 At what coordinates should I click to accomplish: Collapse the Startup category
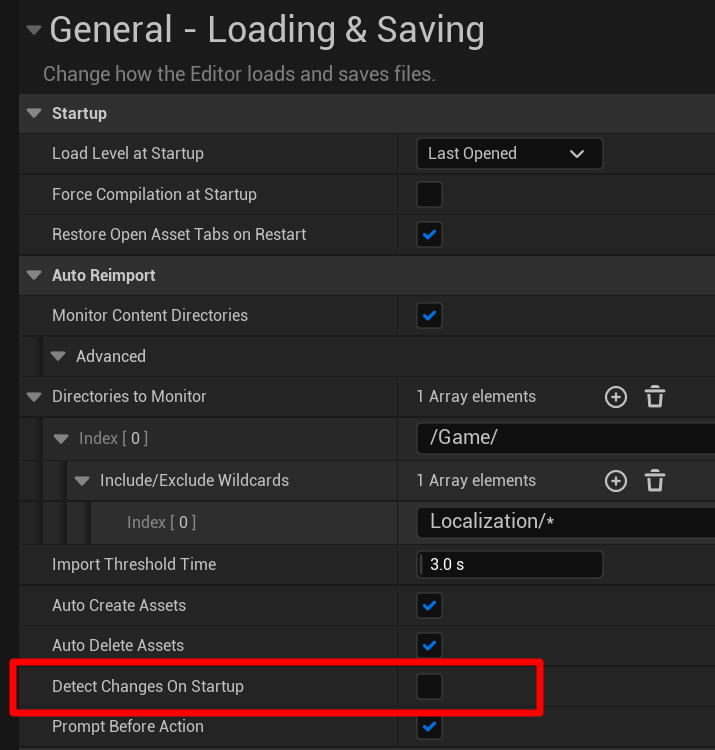[34, 113]
